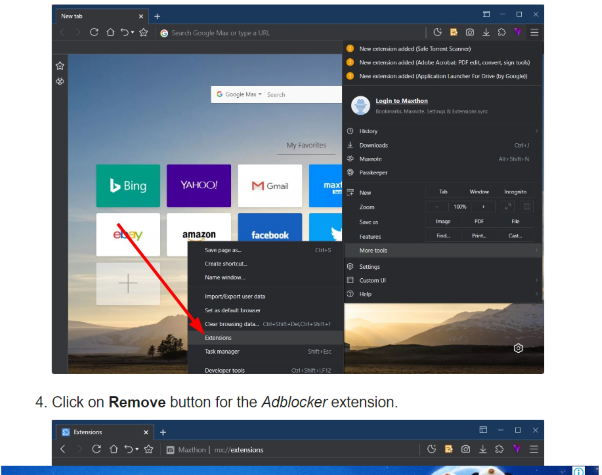The height and width of the screenshot is (475, 602).
Task: Click the screenshot camera icon in upper toolbar
Action: [x=468, y=33]
